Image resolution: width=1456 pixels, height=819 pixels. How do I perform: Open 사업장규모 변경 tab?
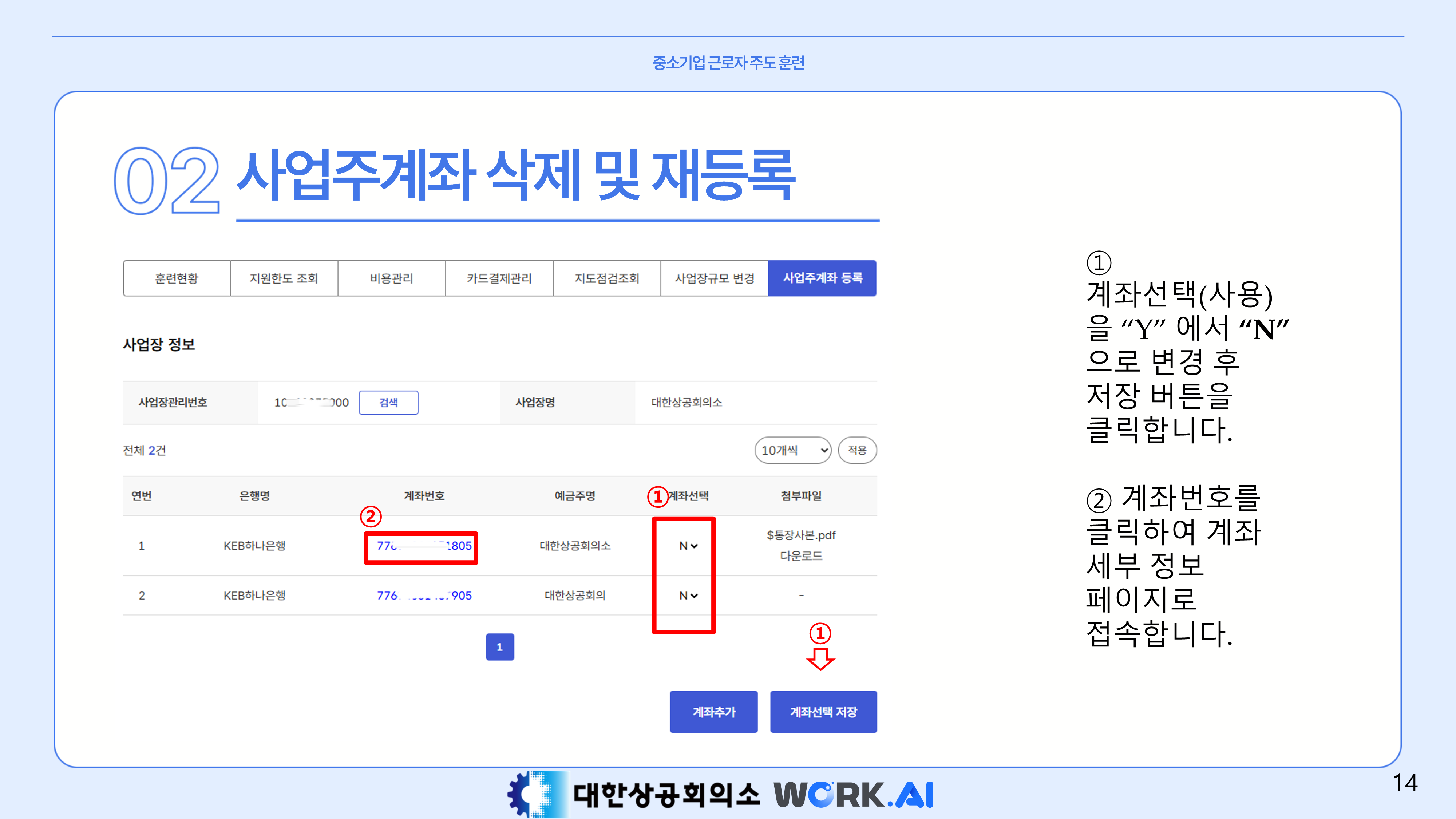(715, 278)
